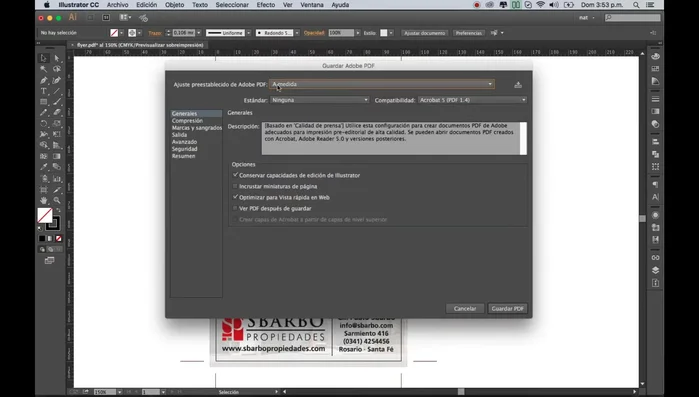
Task: Click the stroke weight value field
Action: click(183, 33)
